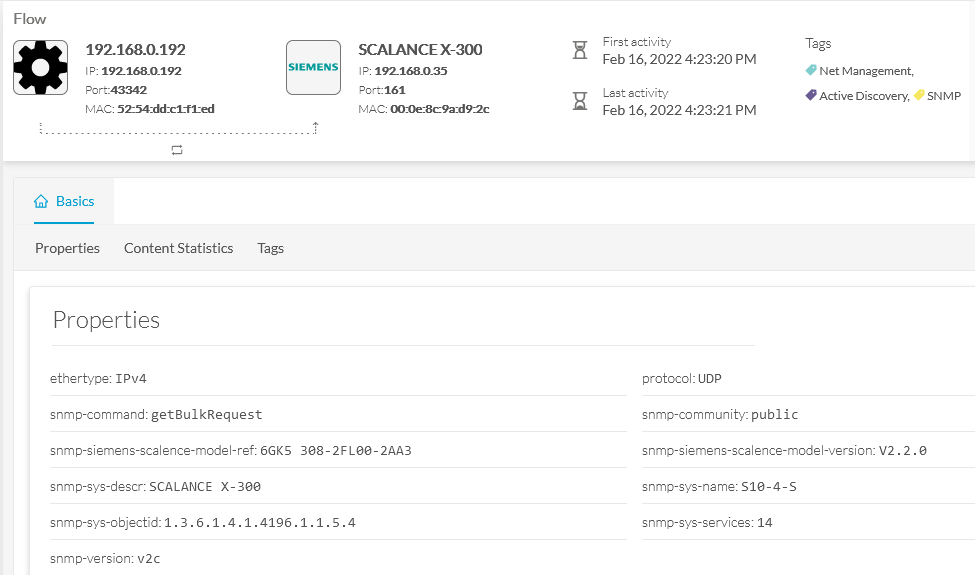Select destination IP 192.168.0.35
975x575 pixels.
tap(410, 71)
